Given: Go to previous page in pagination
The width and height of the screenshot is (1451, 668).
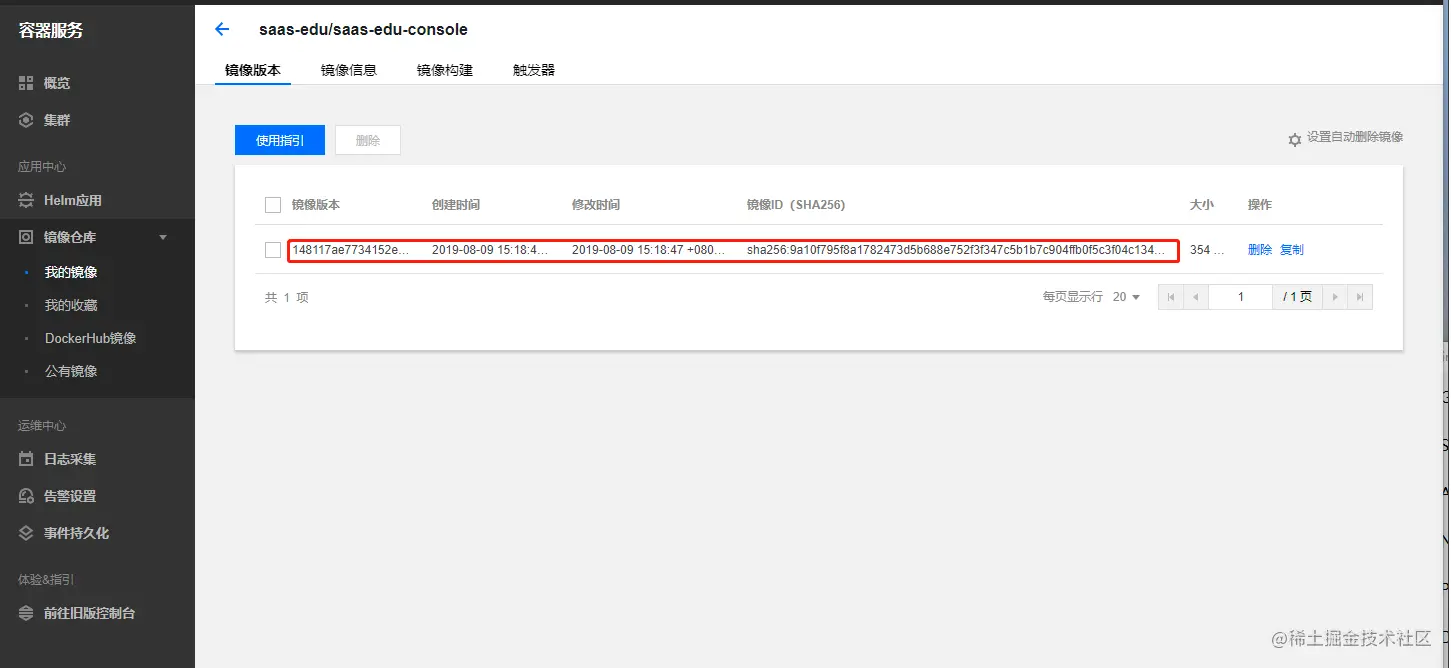Looking at the screenshot, I should point(1195,297).
